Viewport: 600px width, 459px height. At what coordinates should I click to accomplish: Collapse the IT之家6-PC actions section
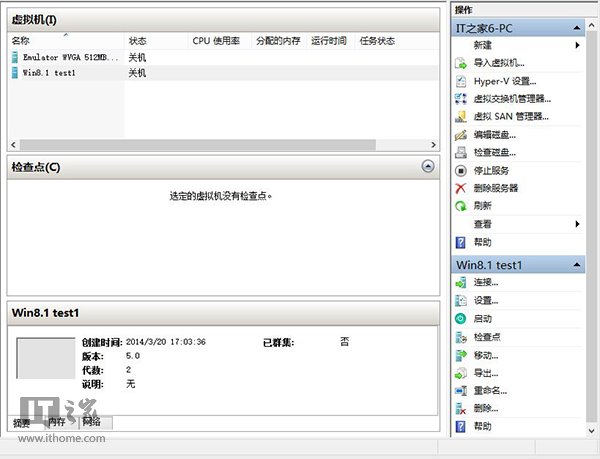(x=577, y=28)
